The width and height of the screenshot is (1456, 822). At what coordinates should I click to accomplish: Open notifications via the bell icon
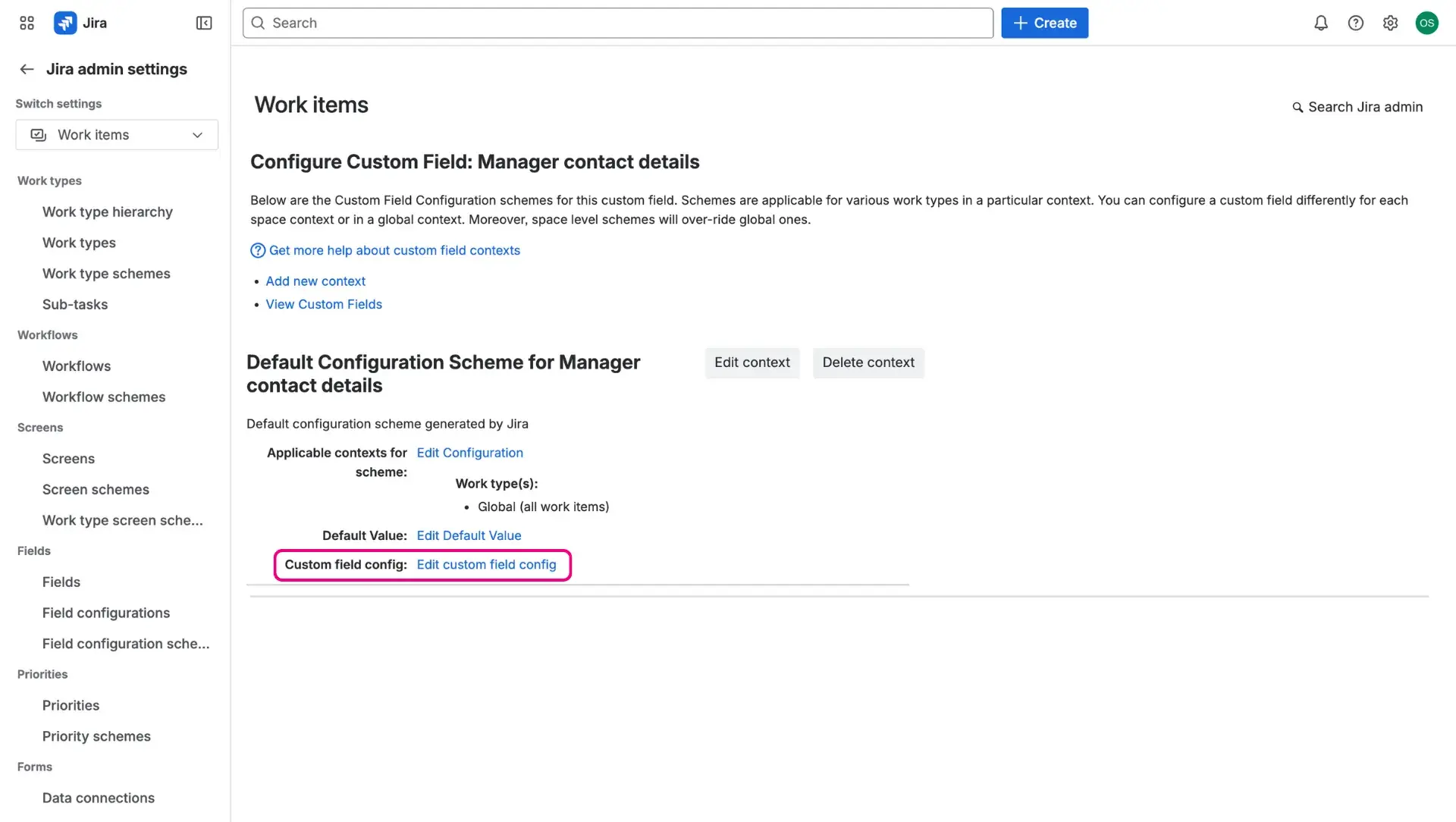1320,23
